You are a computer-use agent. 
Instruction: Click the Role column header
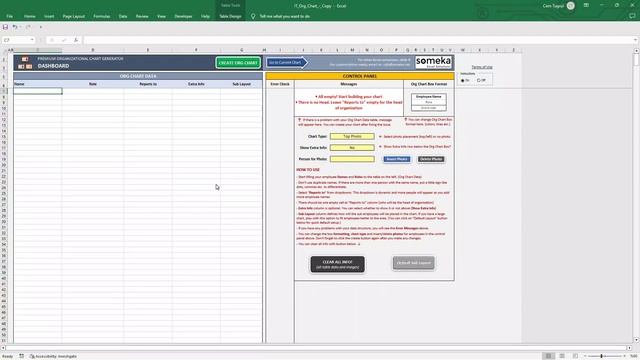(x=93, y=84)
